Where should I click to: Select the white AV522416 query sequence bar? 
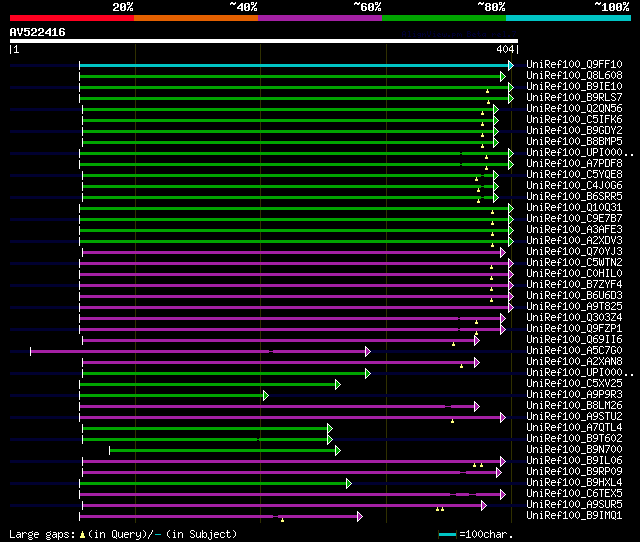tap(264, 41)
